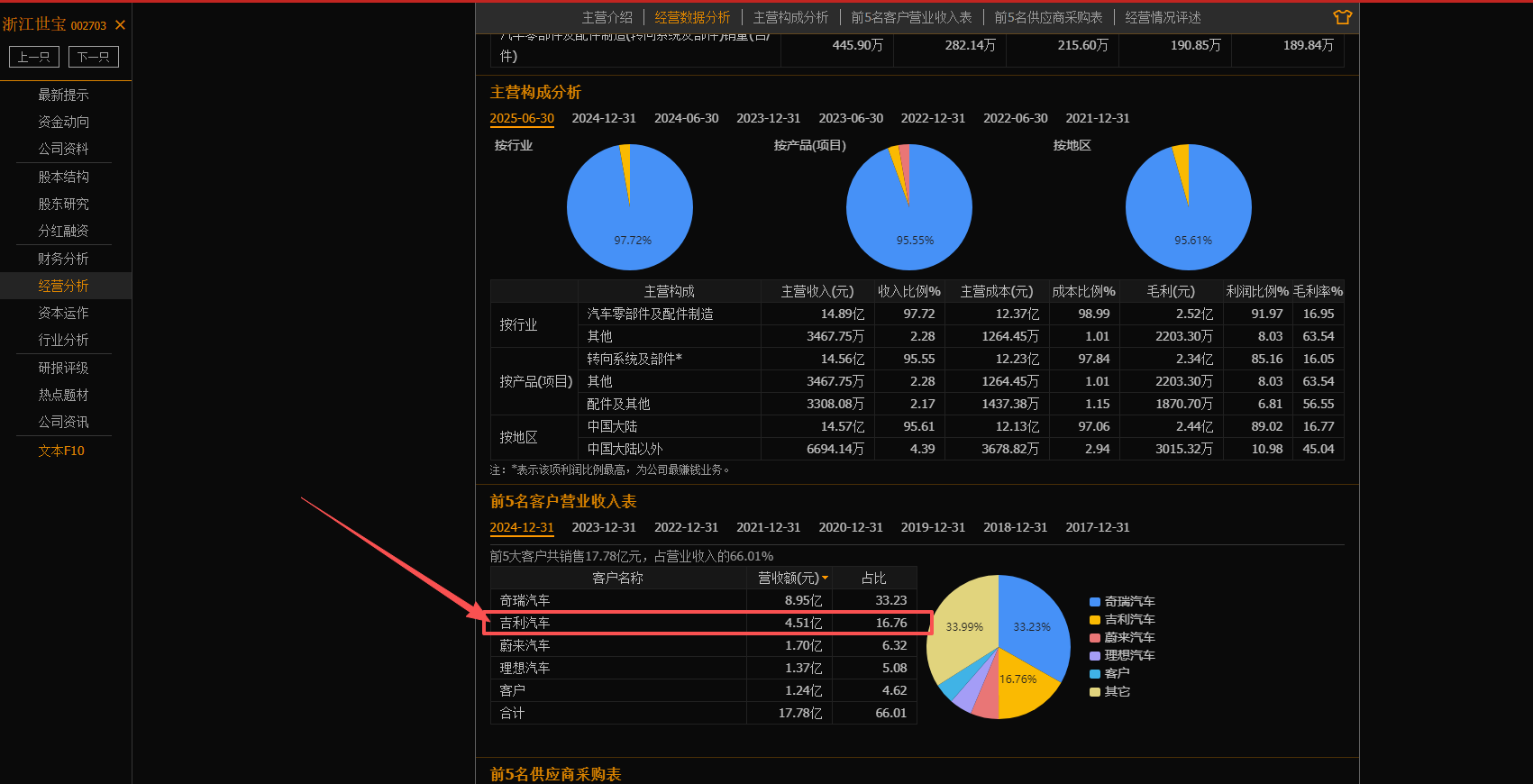1533x784 pixels.
Task: Click 转向系统及部件* product row
Action: [x=961, y=359]
